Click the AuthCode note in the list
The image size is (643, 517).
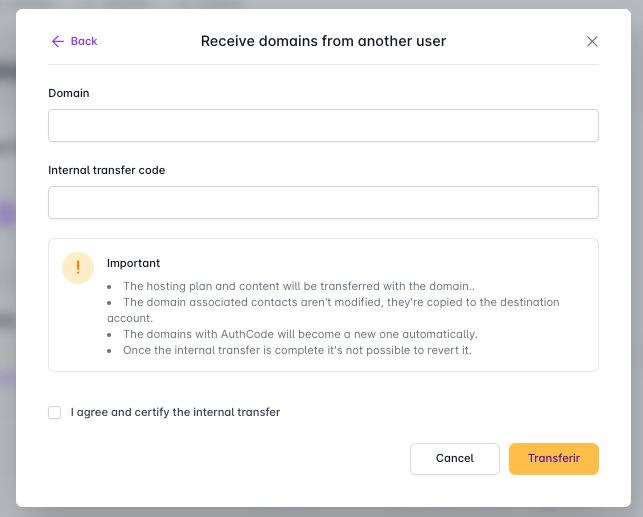pyautogui.click(x=300, y=334)
